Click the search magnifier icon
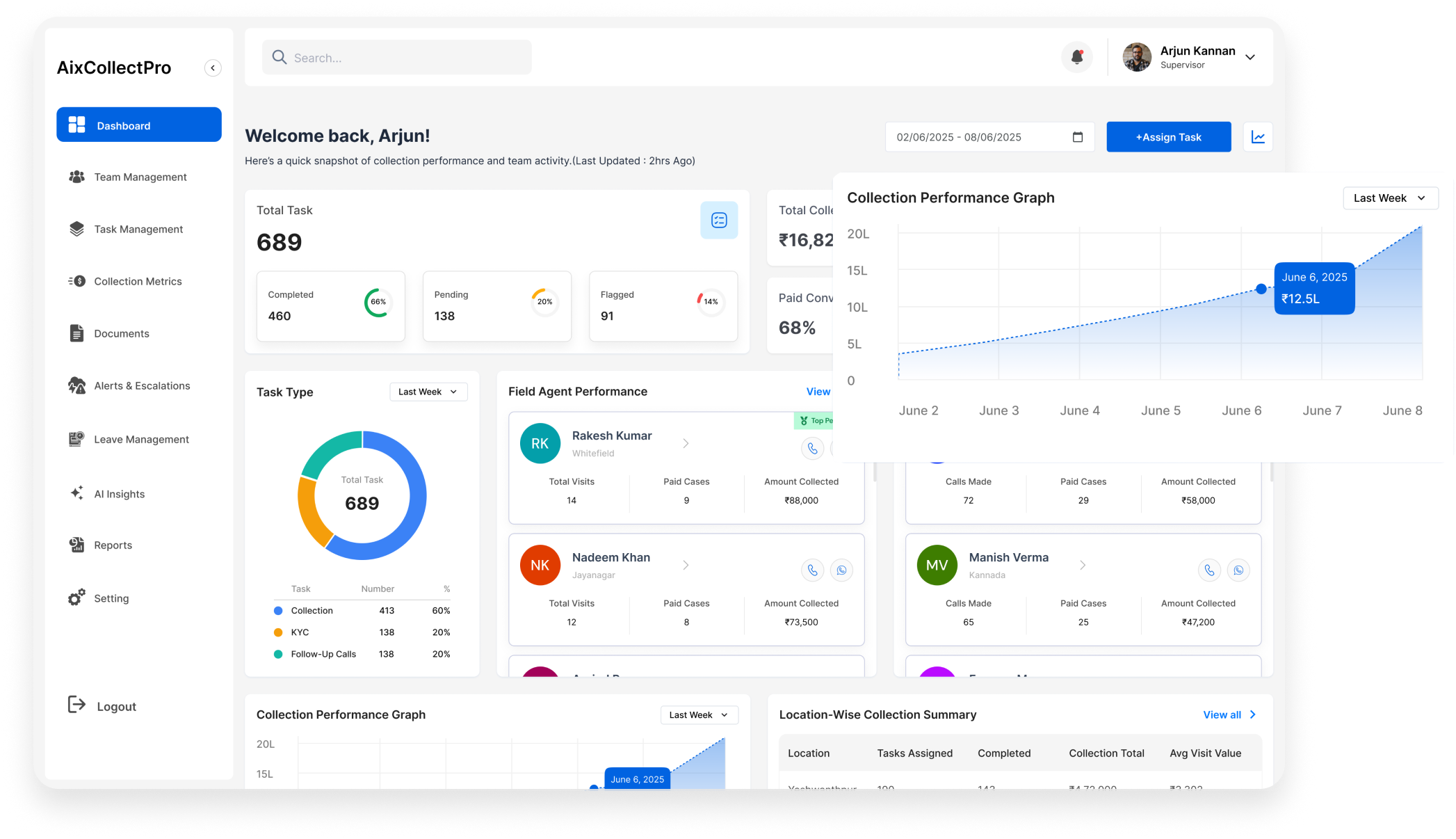Viewport: 1456px width, 839px height. [x=280, y=57]
